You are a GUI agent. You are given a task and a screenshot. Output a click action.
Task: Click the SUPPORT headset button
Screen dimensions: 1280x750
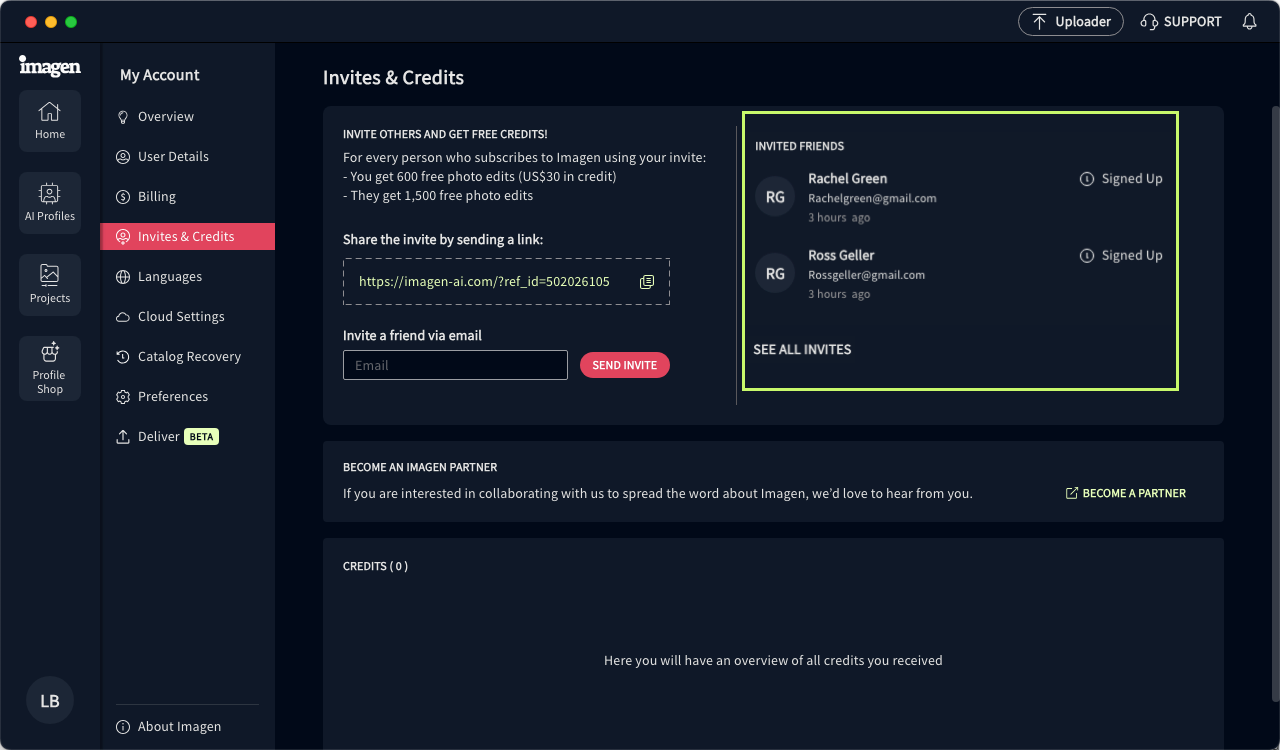click(1181, 21)
